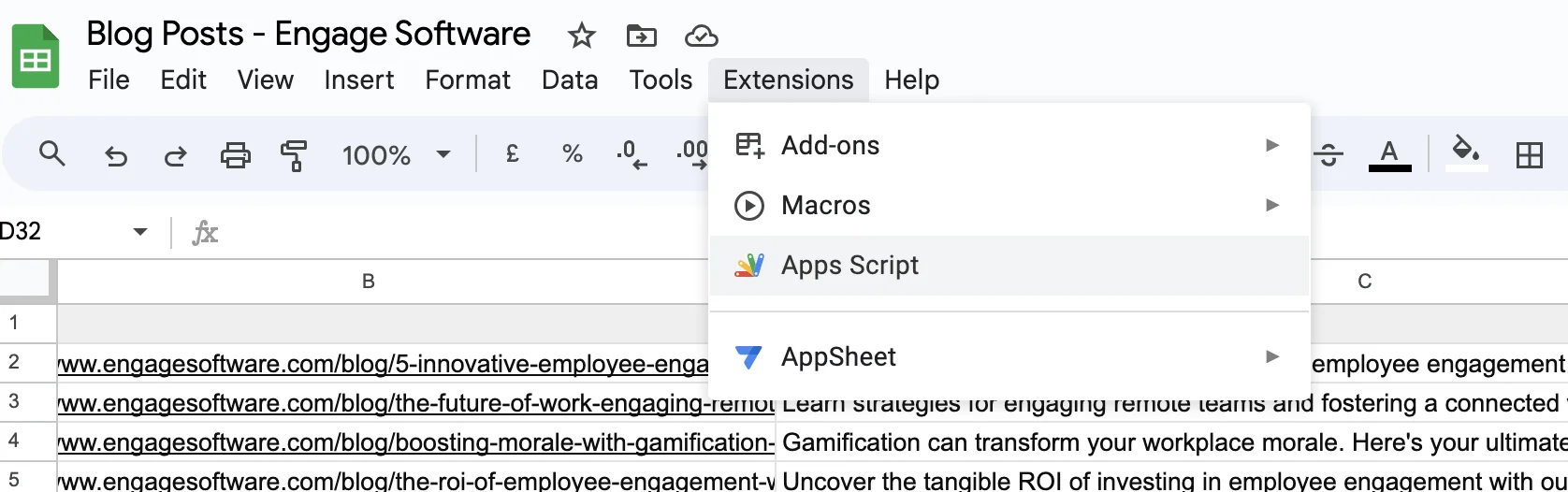Image resolution: width=1568 pixels, height=492 pixels.
Task: Open the Edit menu
Action: [x=183, y=80]
